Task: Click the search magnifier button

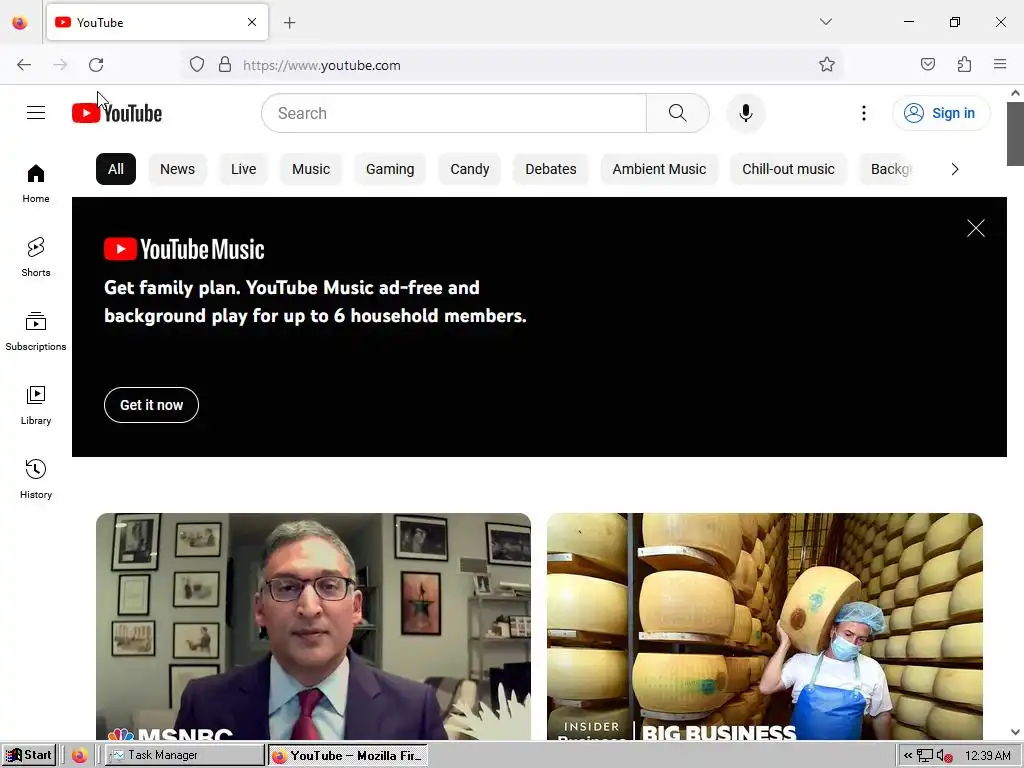Action: 677,113
